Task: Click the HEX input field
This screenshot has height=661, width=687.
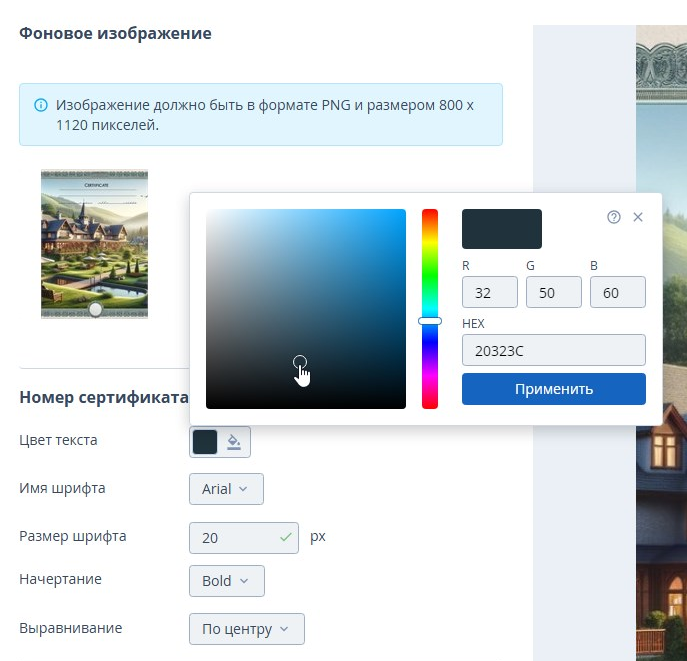Action: point(554,350)
